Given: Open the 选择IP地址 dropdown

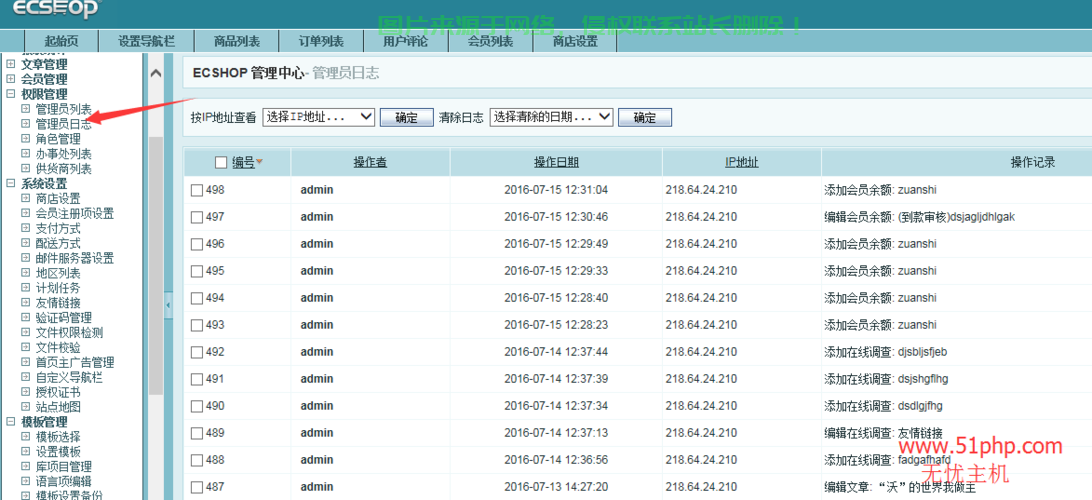Looking at the screenshot, I should tap(319, 117).
